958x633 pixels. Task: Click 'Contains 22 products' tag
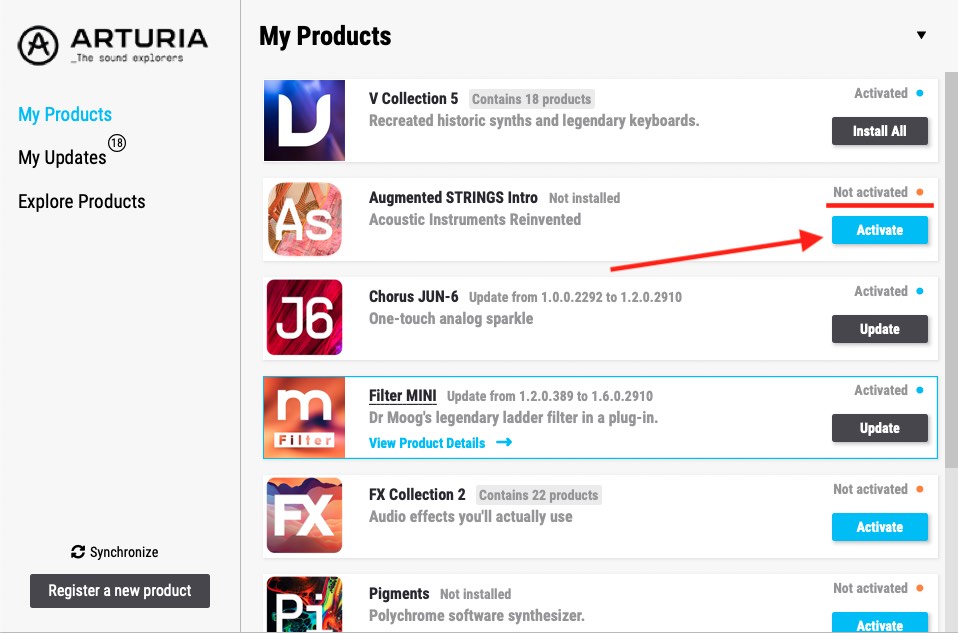click(538, 495)
